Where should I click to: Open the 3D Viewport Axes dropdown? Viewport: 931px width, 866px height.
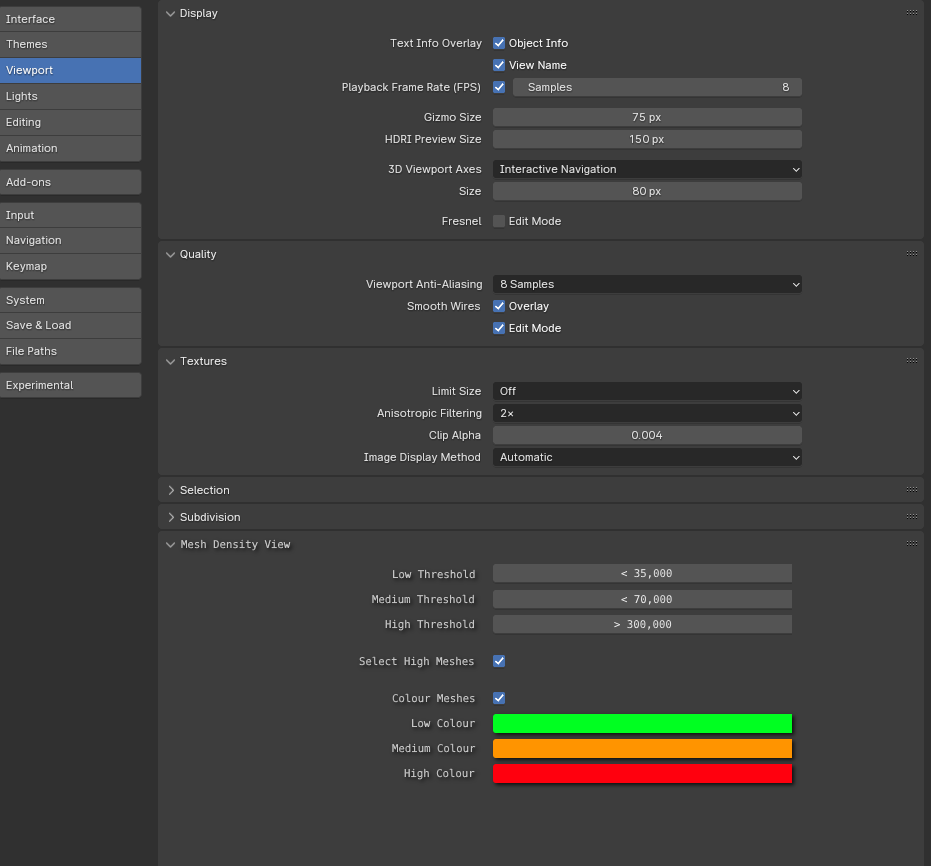point(647,170)
